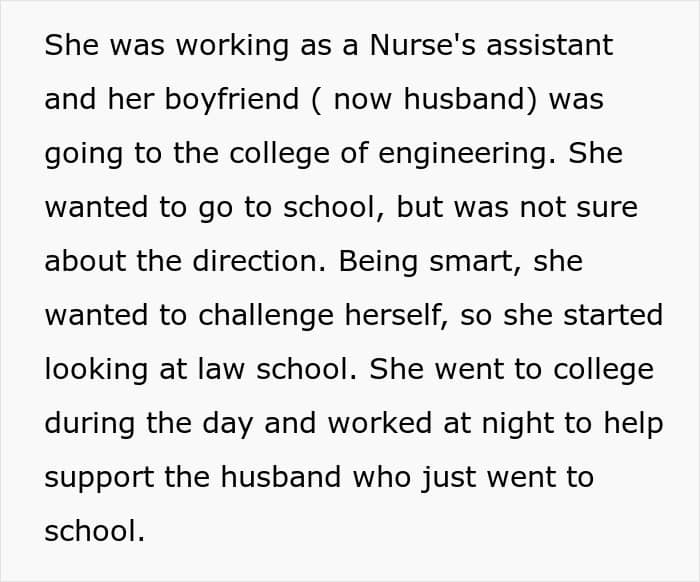Screen dimensions: 700x582
Task: Click the word "working" in first line
Action: pos(232,46)
